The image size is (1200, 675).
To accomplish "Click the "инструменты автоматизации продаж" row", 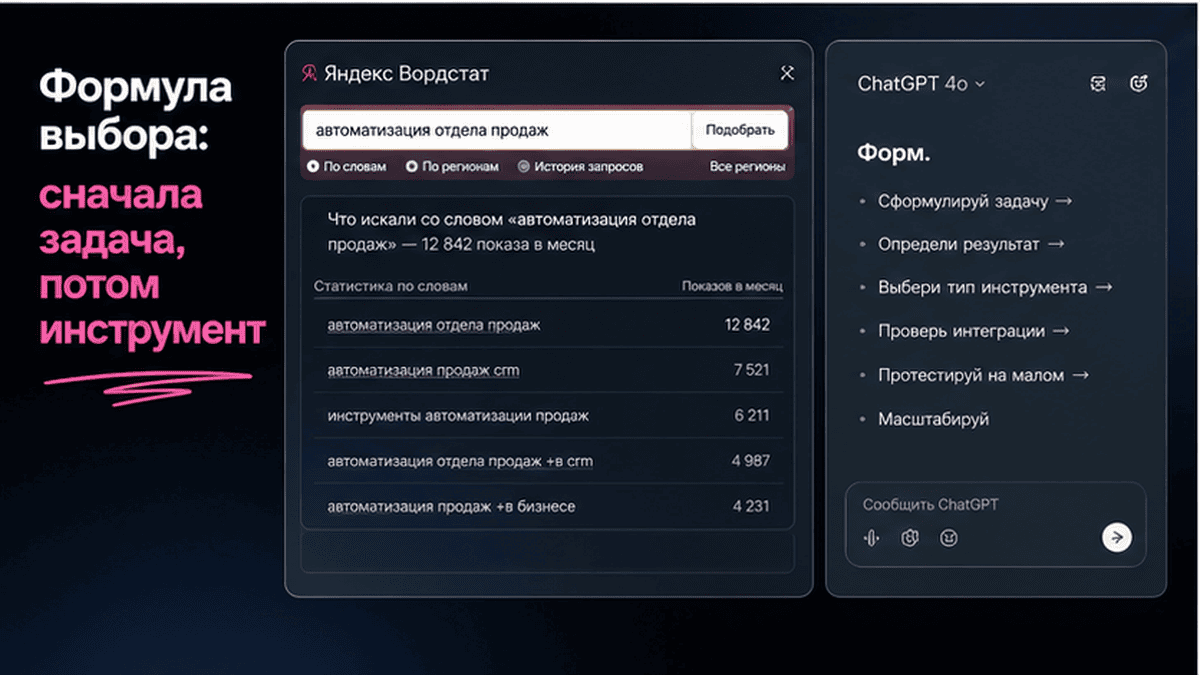I will pyautogui.click(x=548, y=415).
